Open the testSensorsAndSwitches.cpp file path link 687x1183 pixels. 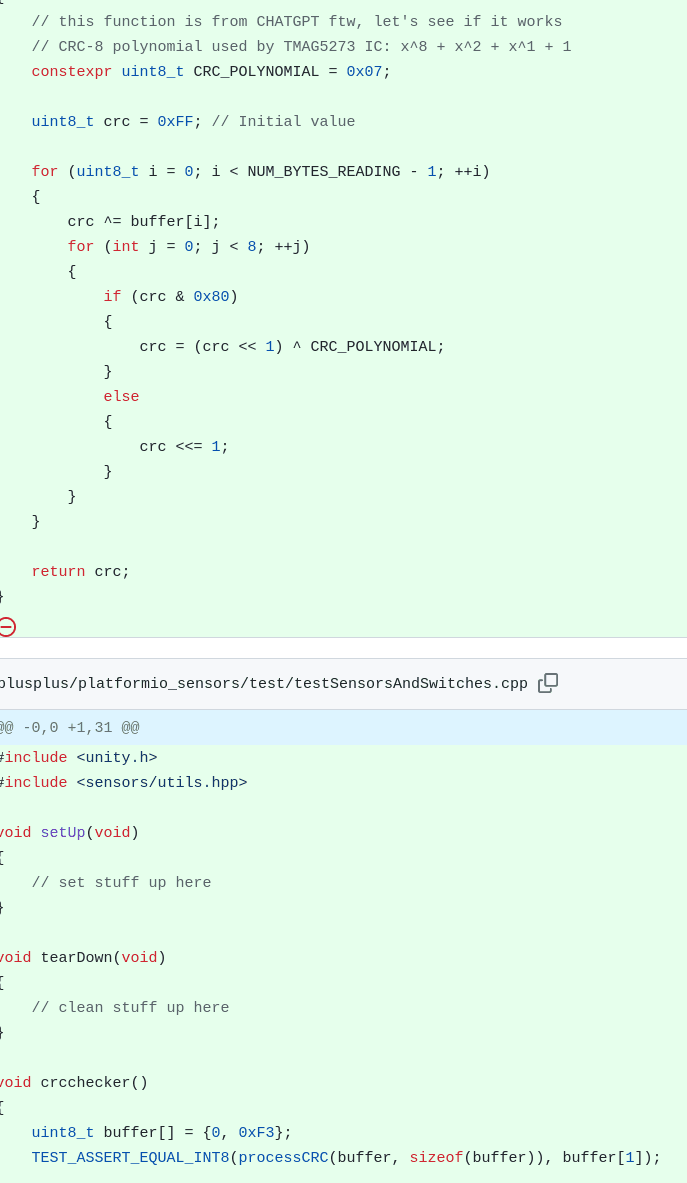pos(263,684)
